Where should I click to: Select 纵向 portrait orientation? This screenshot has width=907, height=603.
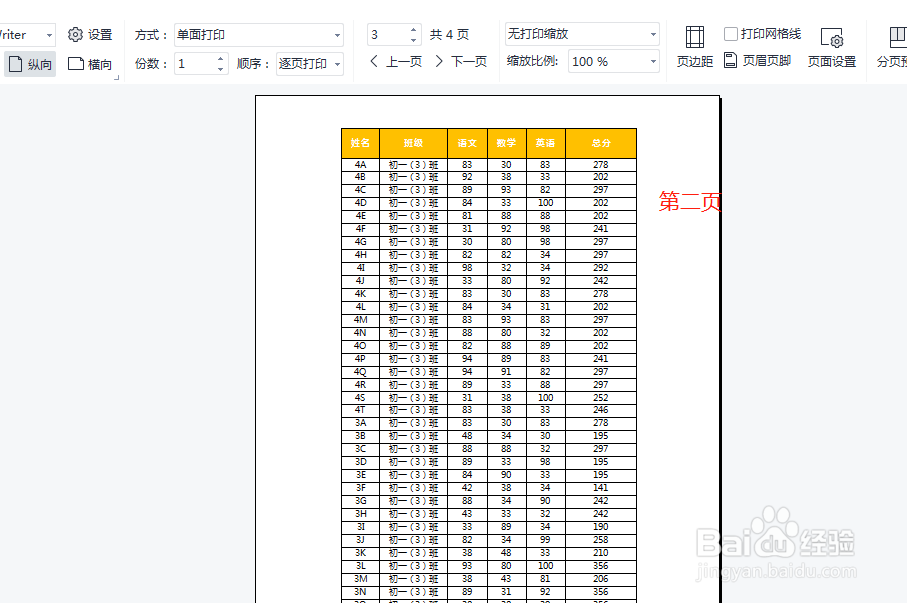click(x=30, y=64)
